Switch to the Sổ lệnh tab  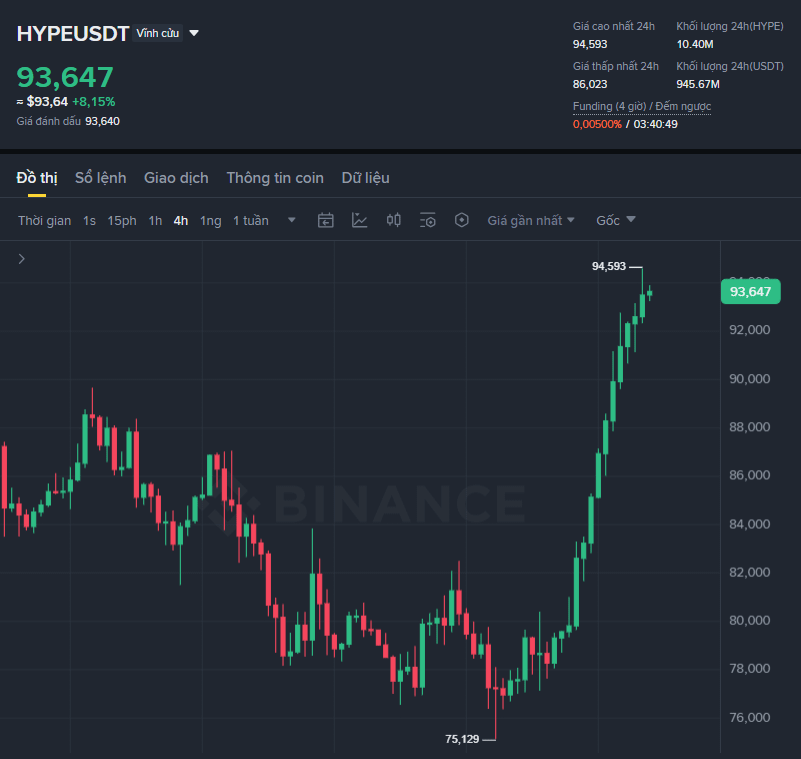(101, 178)
